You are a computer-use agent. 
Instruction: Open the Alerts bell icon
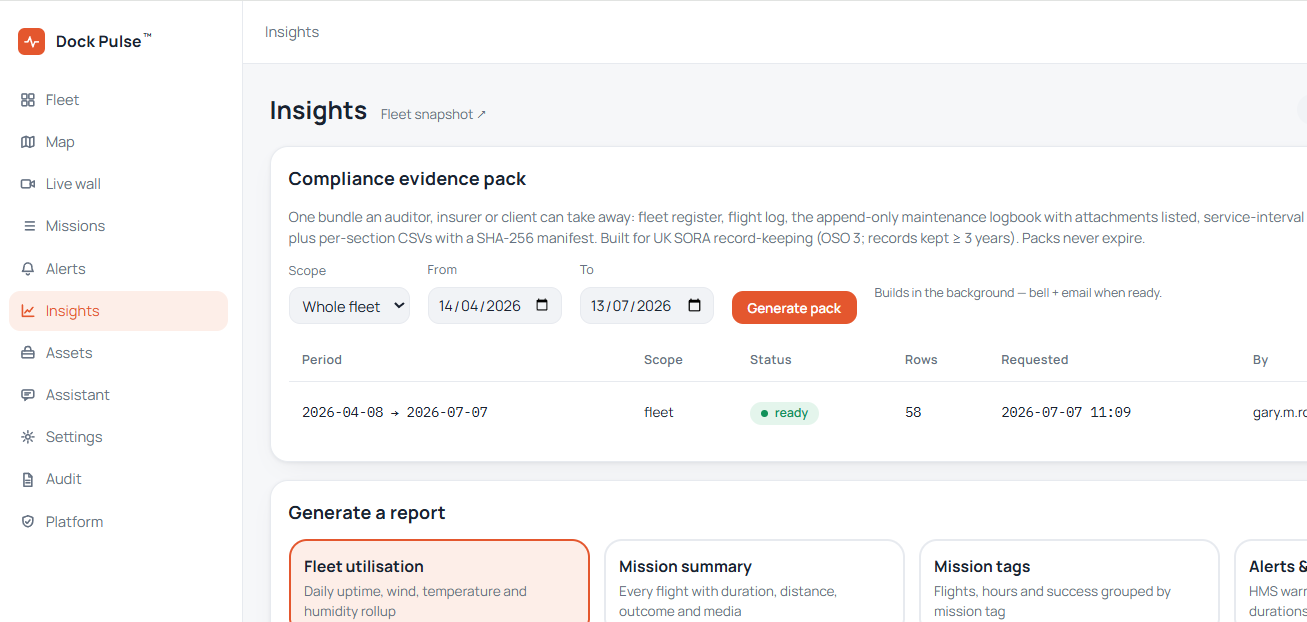pyautogui.click(x=28, y=269)
